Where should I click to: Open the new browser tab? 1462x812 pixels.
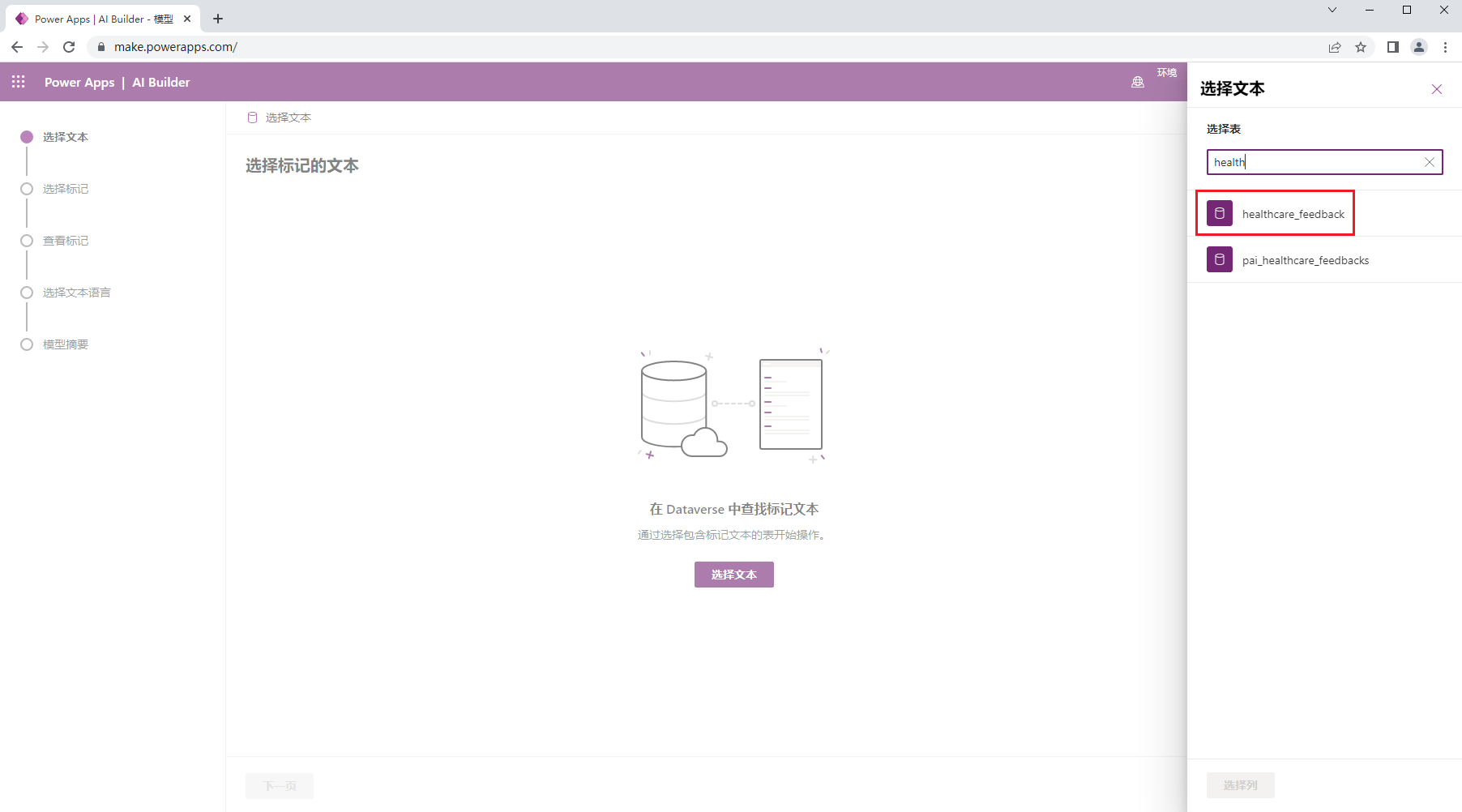[x=218, y=19]
